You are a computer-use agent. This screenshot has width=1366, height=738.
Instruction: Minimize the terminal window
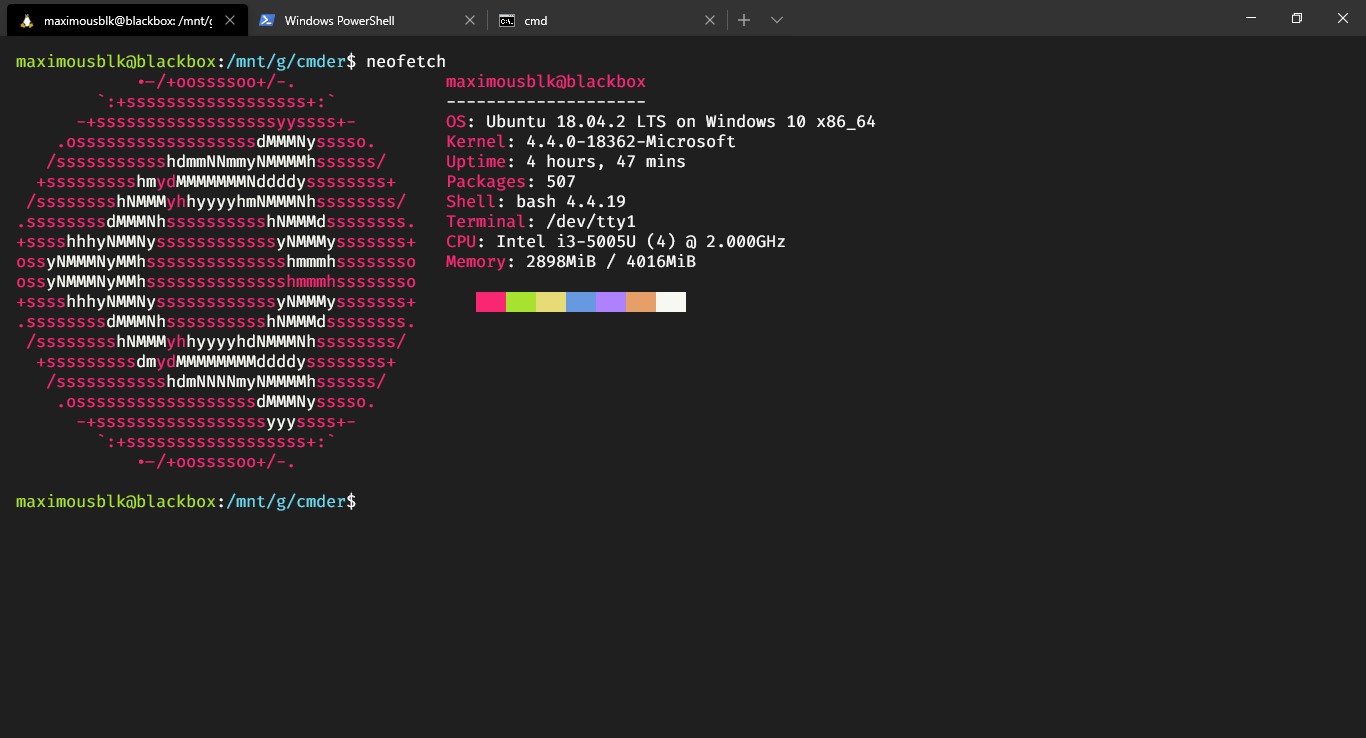(1251, 18)
